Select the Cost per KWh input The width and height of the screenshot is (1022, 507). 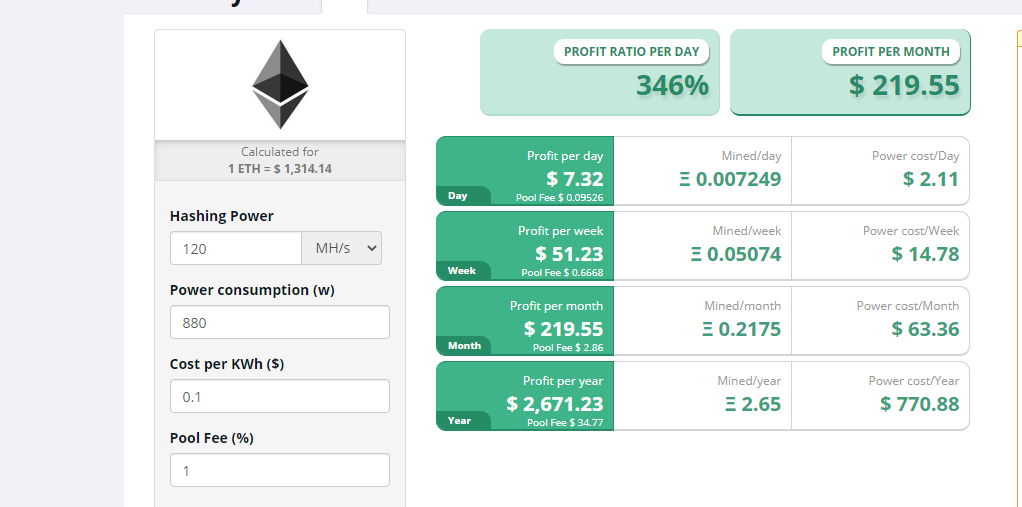pos(280,397)
